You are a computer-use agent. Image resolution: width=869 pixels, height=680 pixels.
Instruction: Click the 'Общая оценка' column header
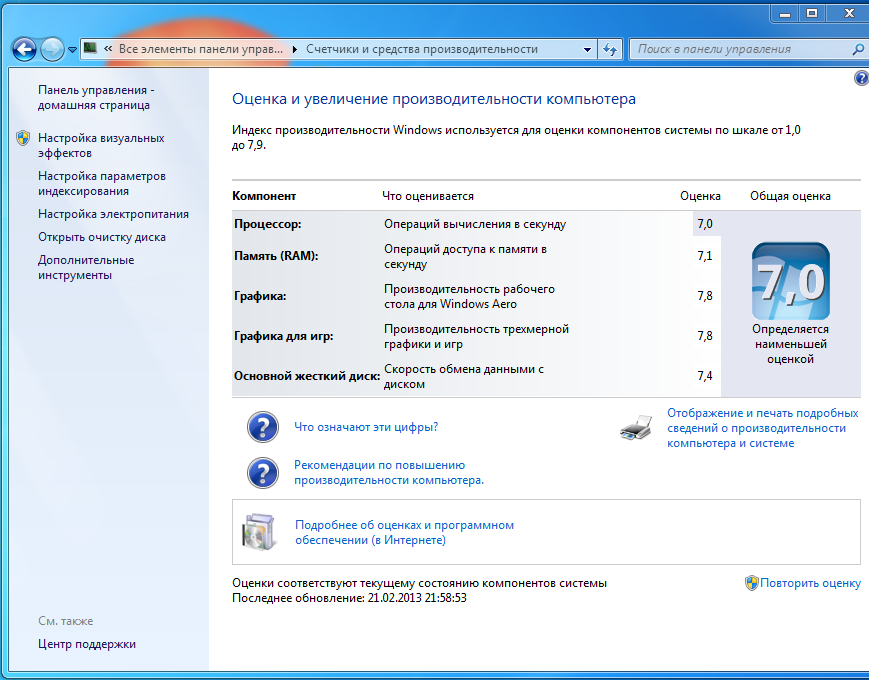coord(790,196)
